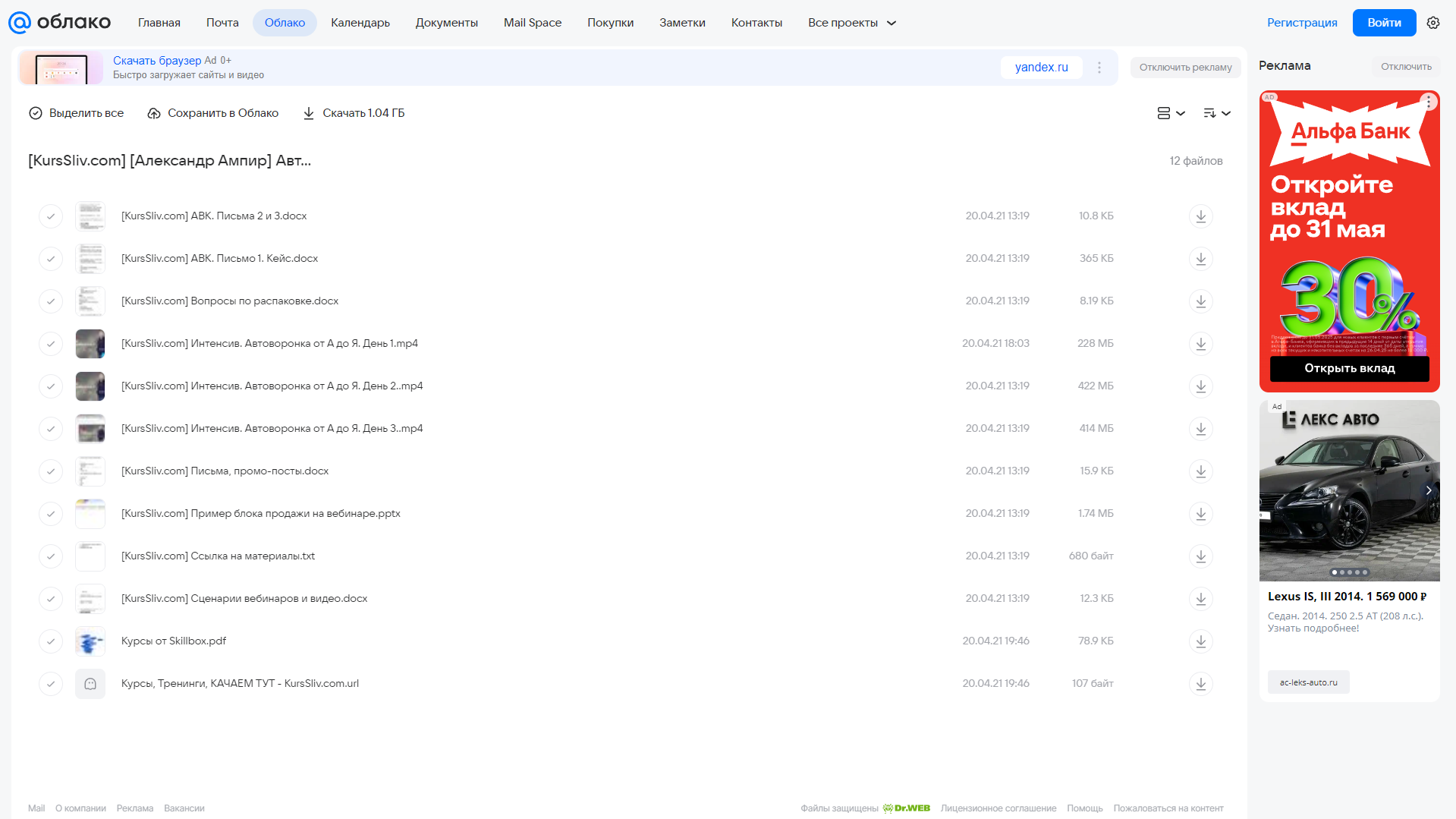Open the view mode dropdown
The width and height of the screenshot is (1456, 819).
1171,113
